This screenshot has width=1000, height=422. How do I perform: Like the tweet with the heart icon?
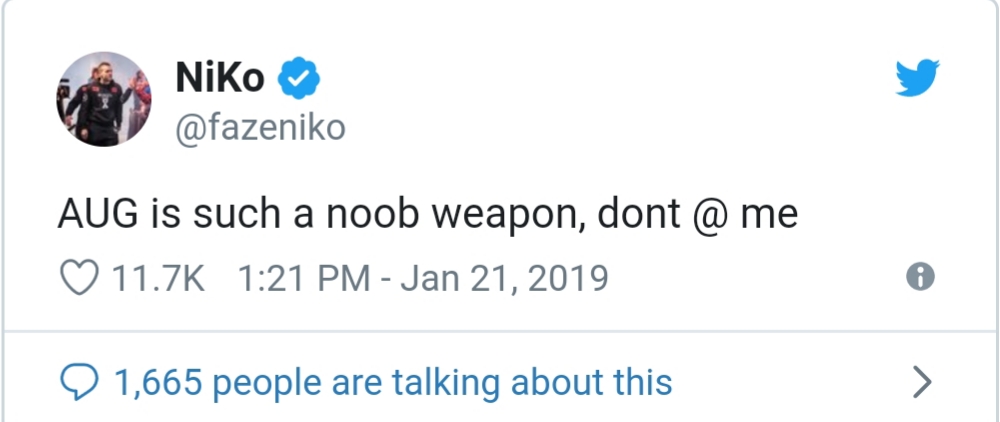click(80, 276)
